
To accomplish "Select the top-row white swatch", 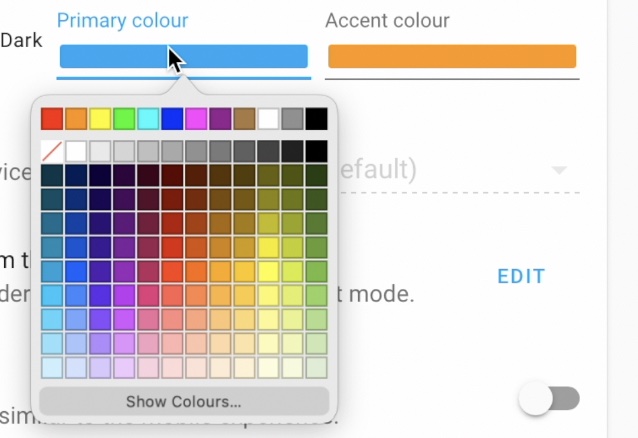I will click(x=268, y=119).
